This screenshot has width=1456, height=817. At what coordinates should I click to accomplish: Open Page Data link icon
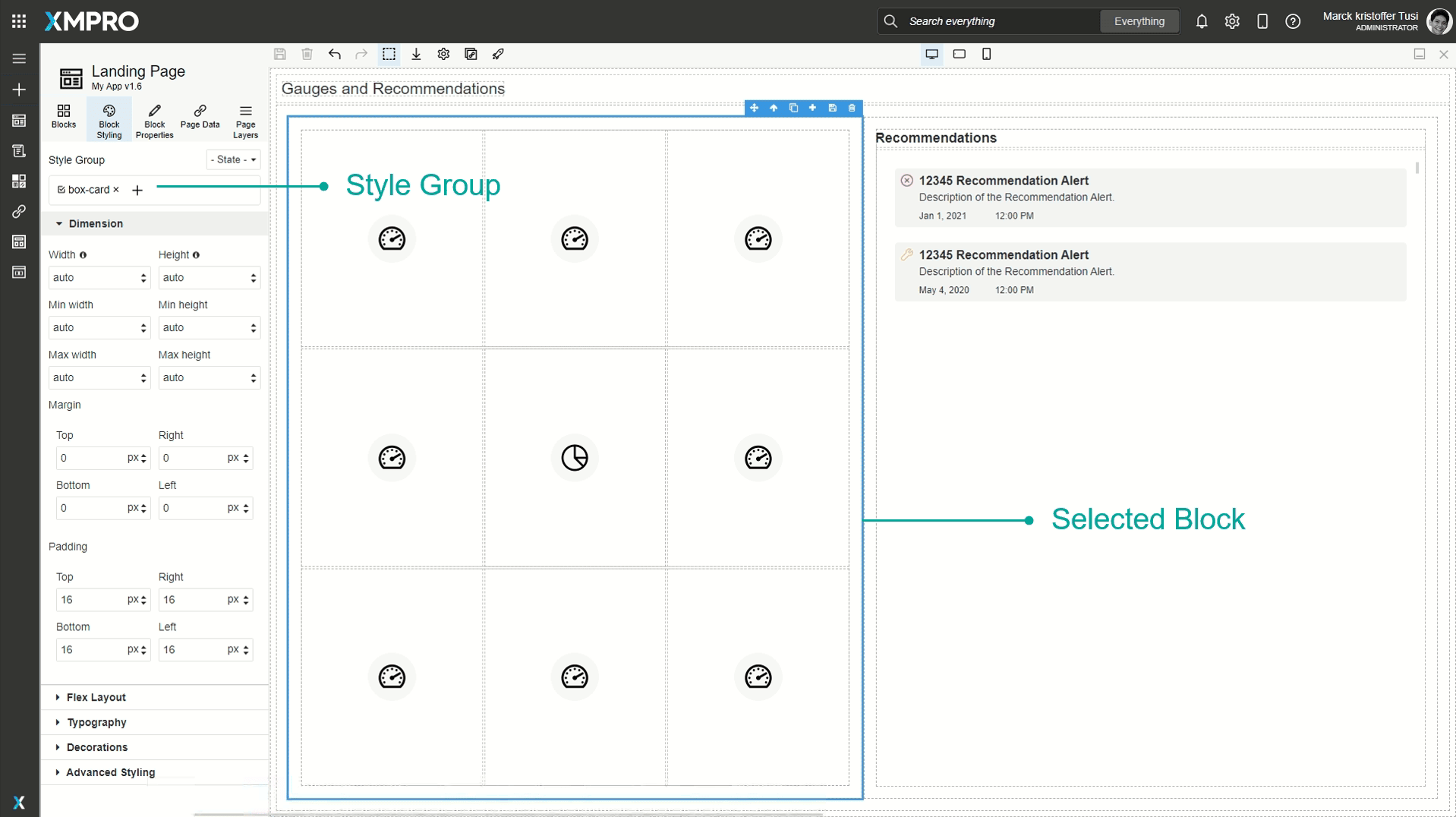tap(200, 118)
